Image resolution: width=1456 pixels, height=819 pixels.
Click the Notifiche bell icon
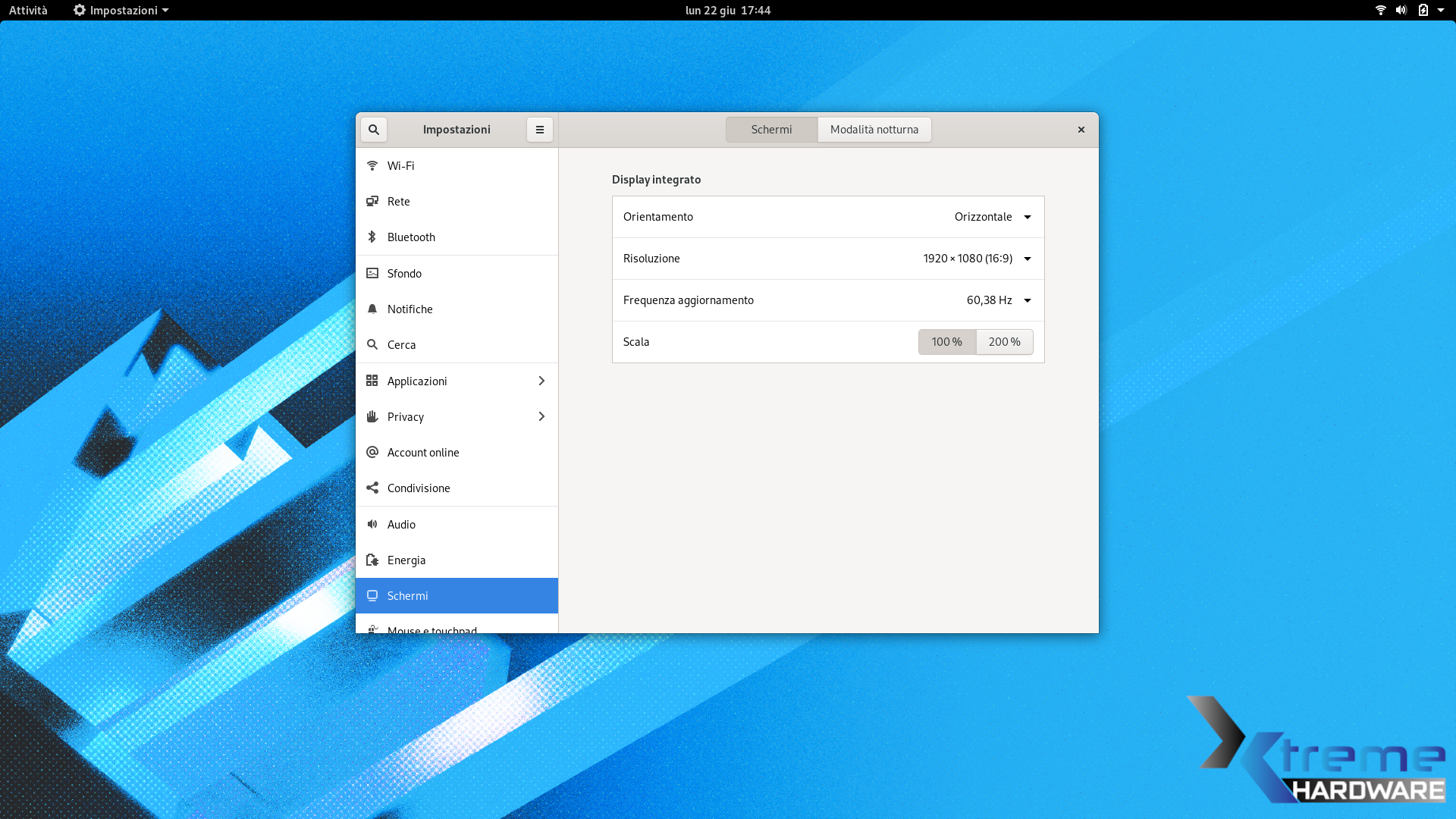(x=372, y=309)
